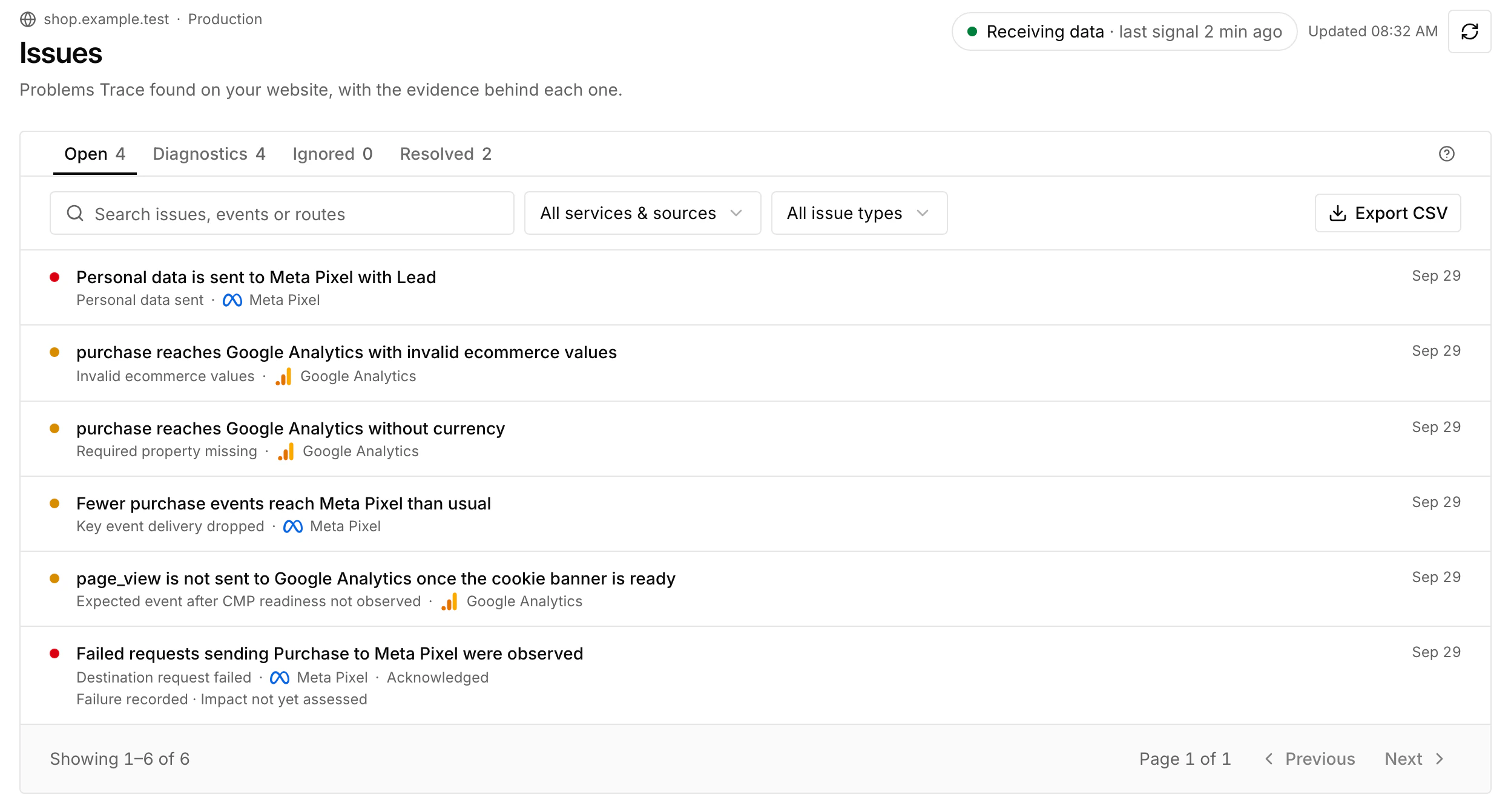Screen dimensions: 1511x812
Task: Click green status dot in Receiving data pill
Action: coord(972,31)
